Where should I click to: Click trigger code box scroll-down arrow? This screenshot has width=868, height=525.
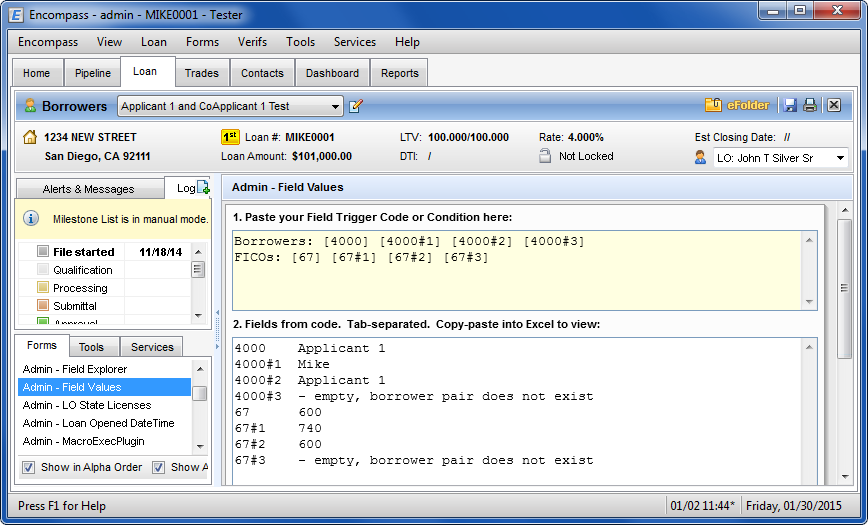(809, 302)
